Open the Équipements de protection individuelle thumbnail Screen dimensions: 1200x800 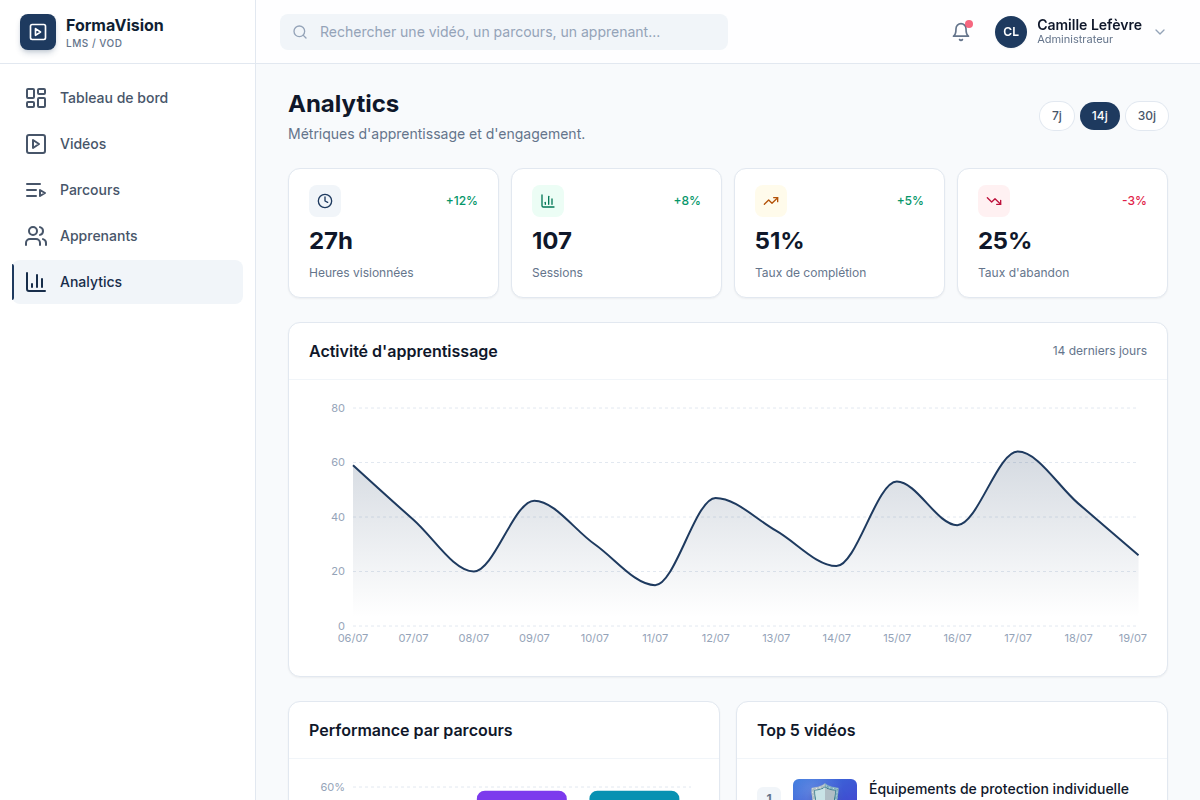coord(825,790)
